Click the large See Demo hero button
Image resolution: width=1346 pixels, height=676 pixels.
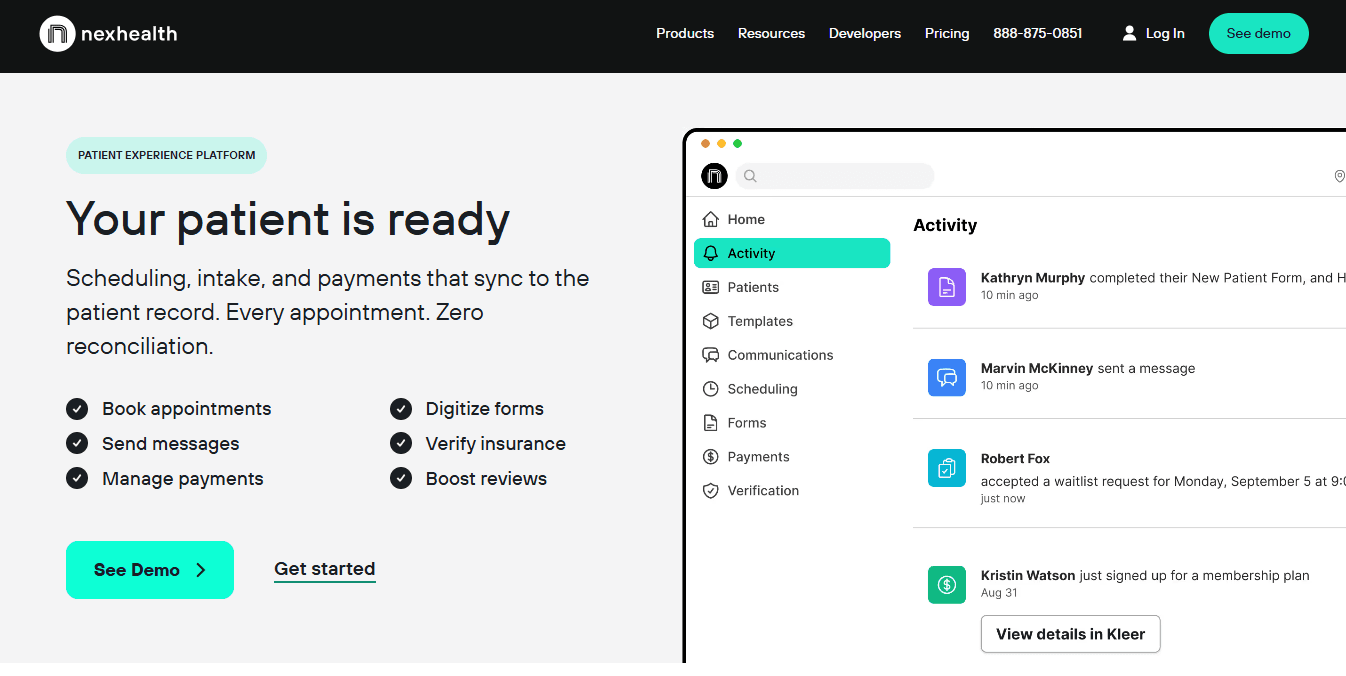pos(150,570)
